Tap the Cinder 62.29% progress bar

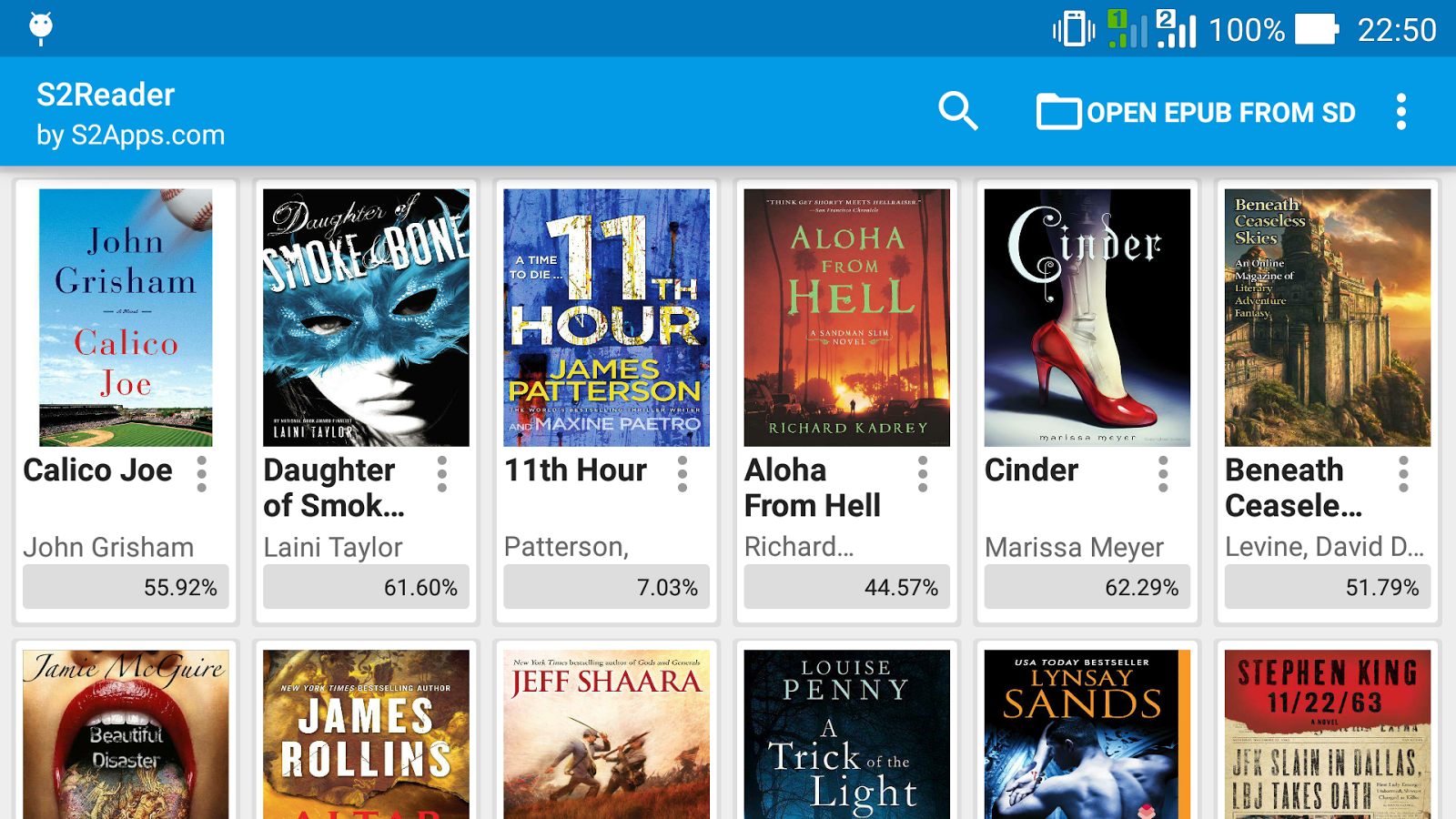[x=1087, y=587]
